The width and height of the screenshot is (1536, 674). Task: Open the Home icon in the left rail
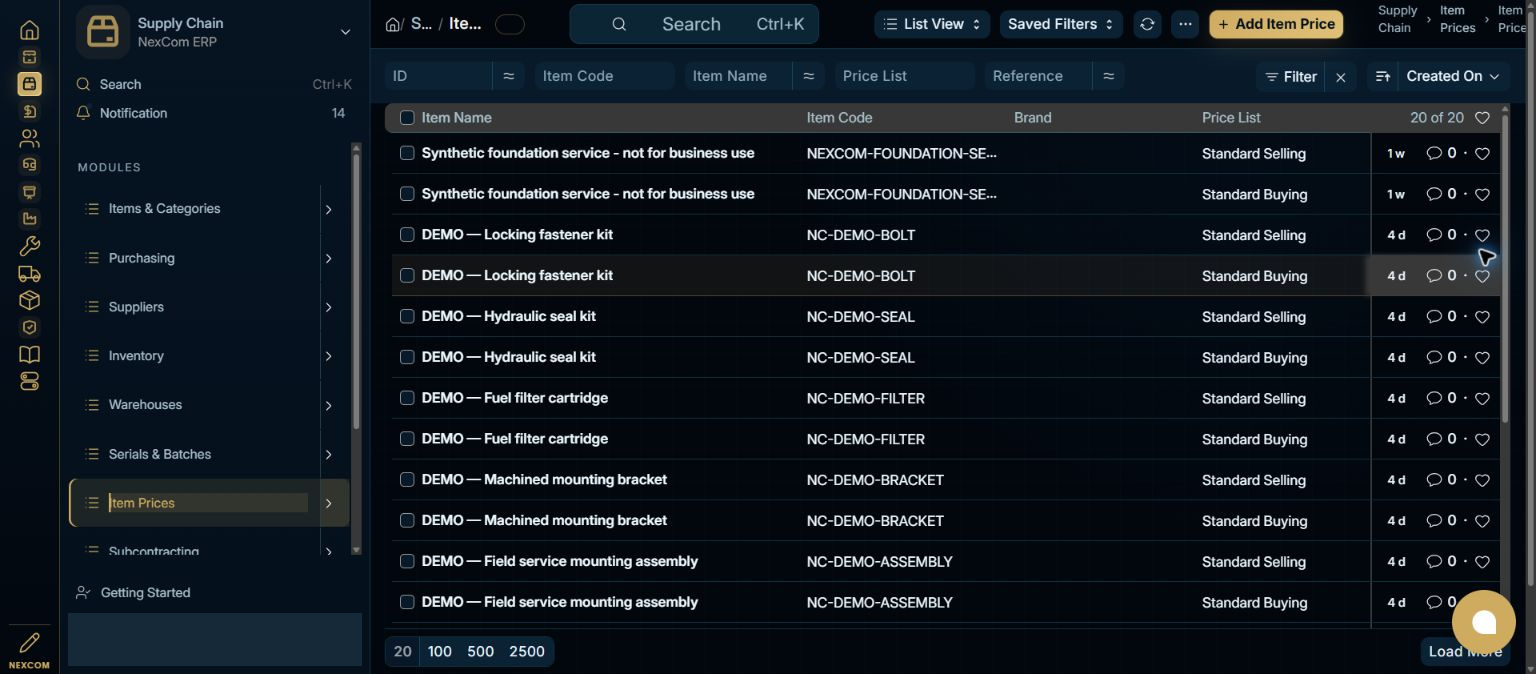[x=29, y=30]
